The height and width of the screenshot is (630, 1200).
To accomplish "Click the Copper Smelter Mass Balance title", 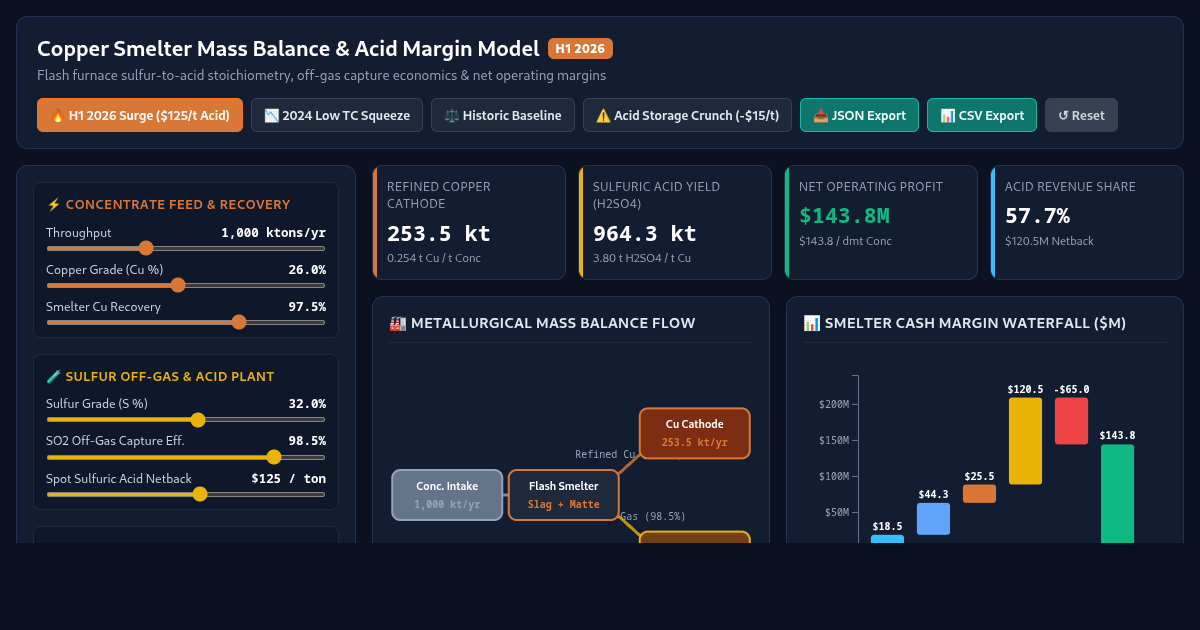I will [x=288, y=48].
